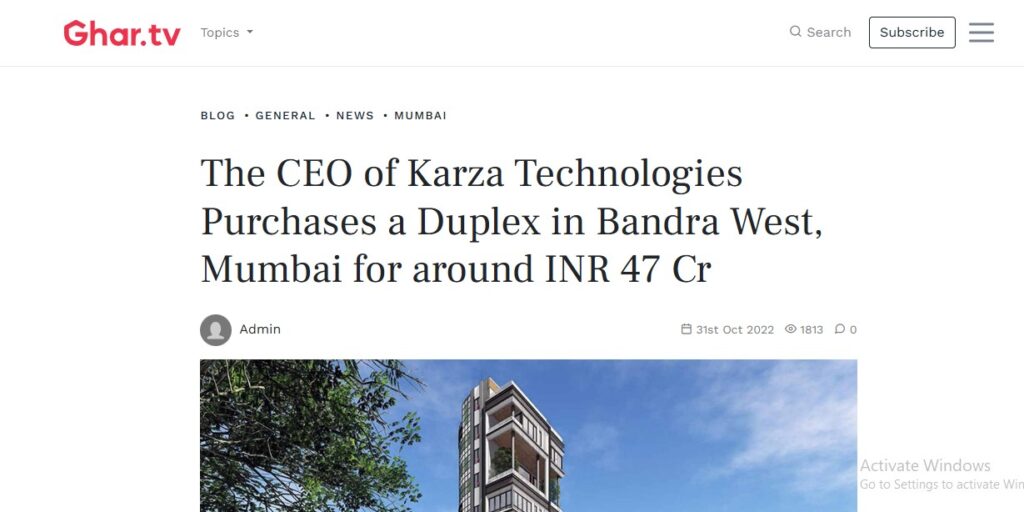This screenshot has height=512, width=1024.
Task: Go to Ghar.tv home logo
Action: (x=122, y=33)
